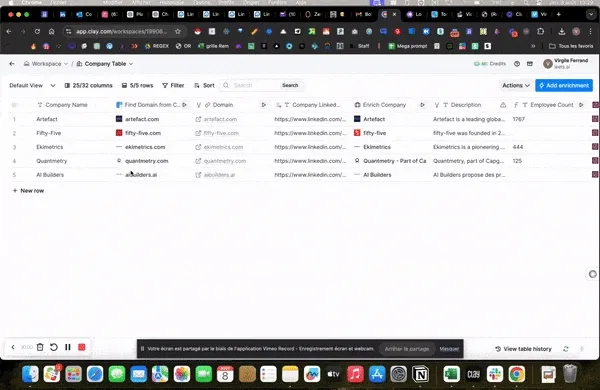Open the Filter menu

coord(173,85)
